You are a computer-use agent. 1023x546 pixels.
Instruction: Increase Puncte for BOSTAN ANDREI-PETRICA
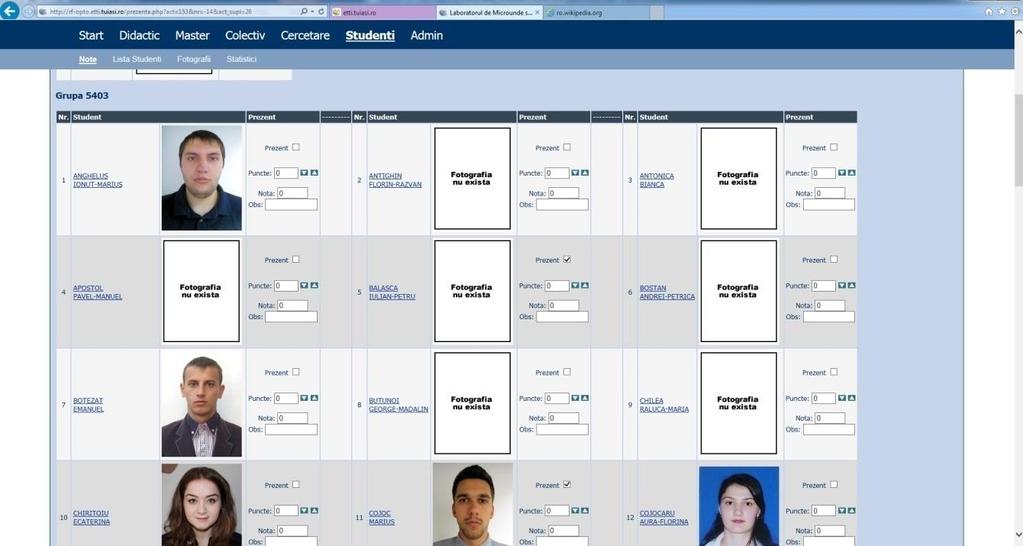(x=851, y=285)
